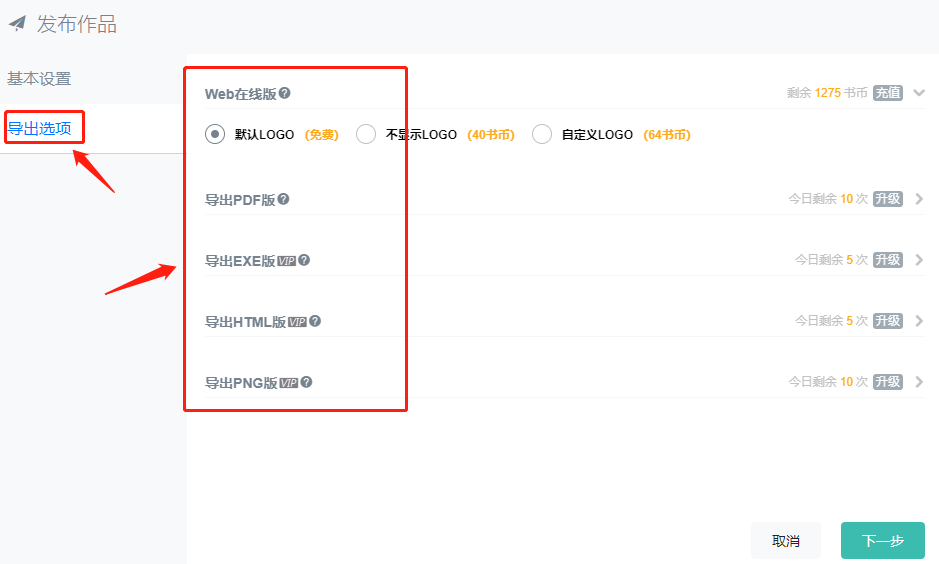Collapse the Web在线版 section chevron
This screenshot has height=564, width=939.
919,93
